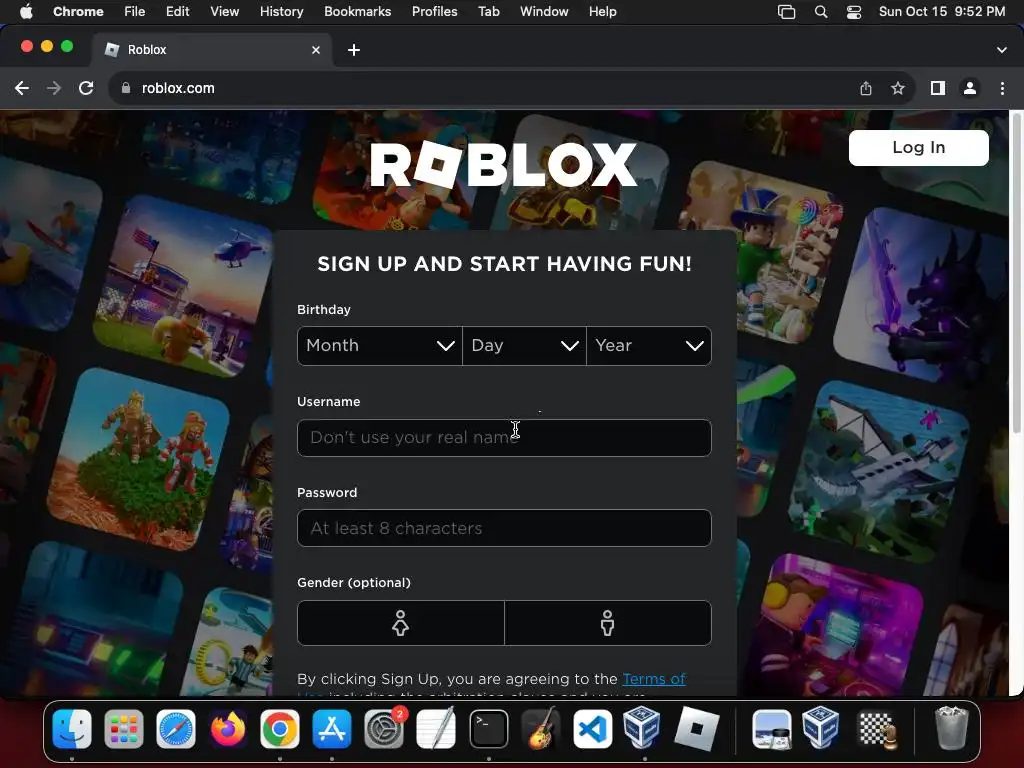Open Chrome's three-dot menu
1024x768 pixels.
click(x=1002, y=88)
